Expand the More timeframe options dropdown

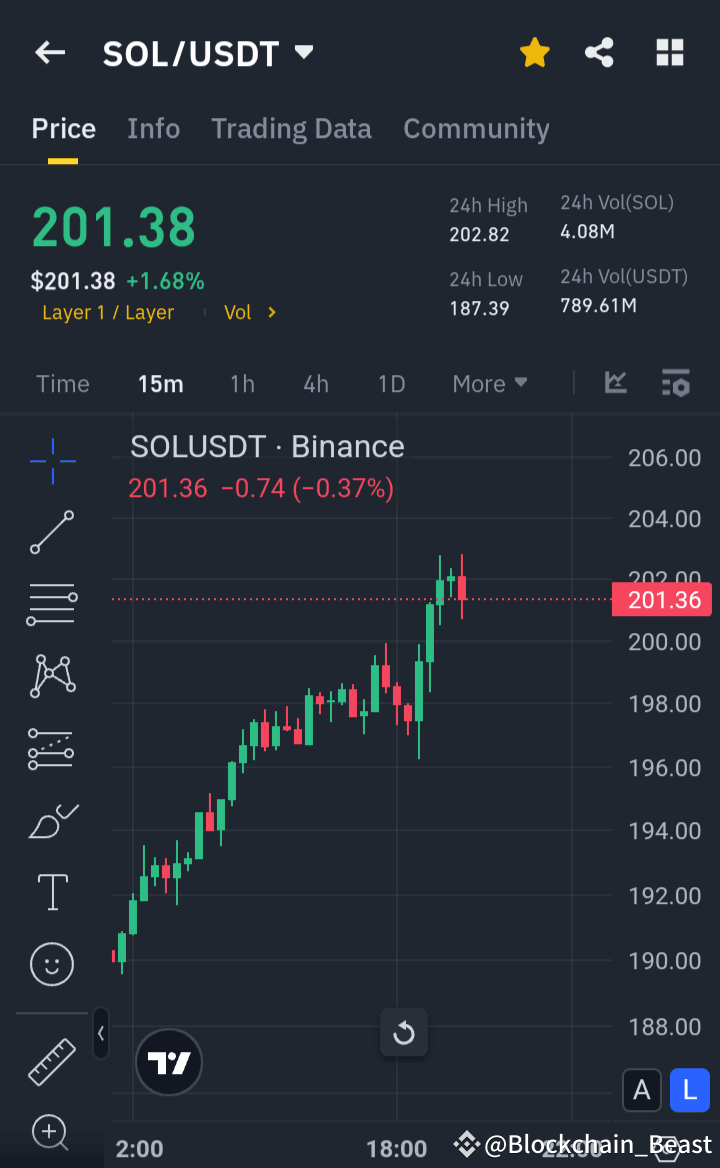point(489,383)
